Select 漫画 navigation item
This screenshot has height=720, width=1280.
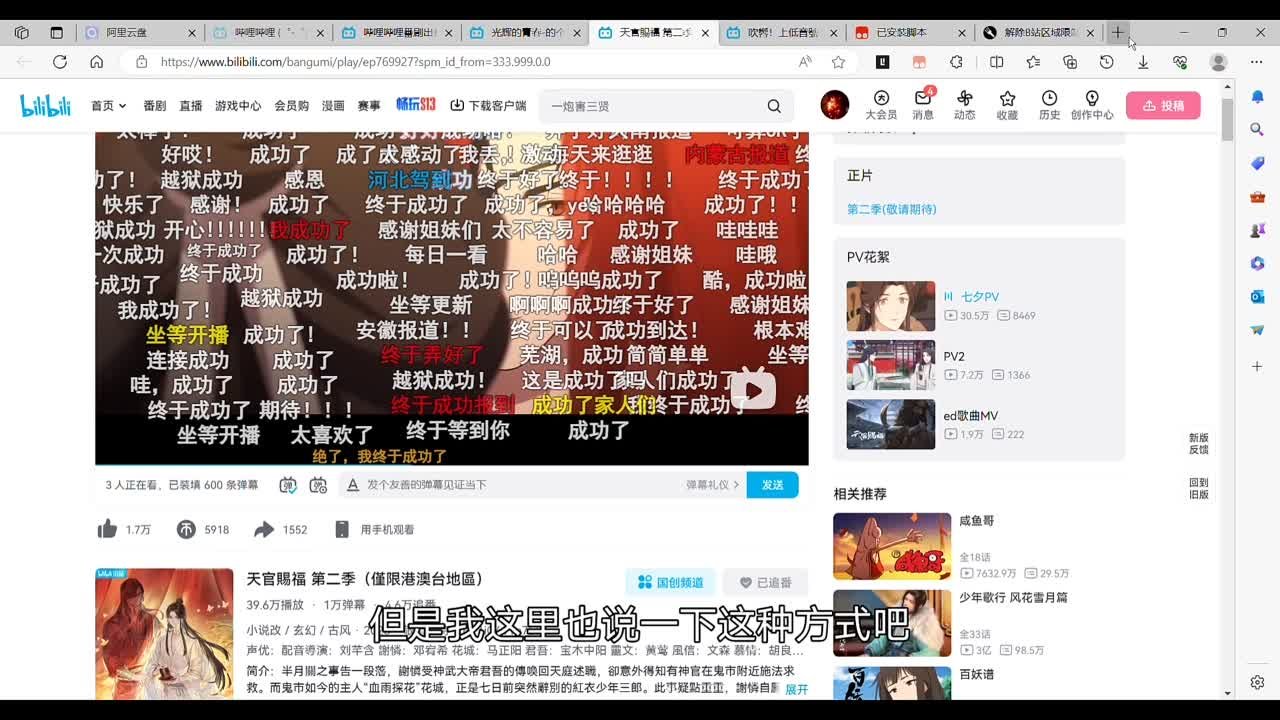pos(333,106)
